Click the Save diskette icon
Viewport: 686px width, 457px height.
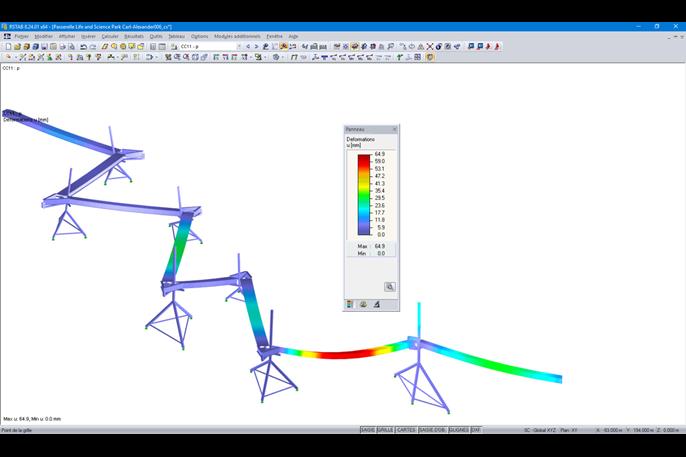44,46
